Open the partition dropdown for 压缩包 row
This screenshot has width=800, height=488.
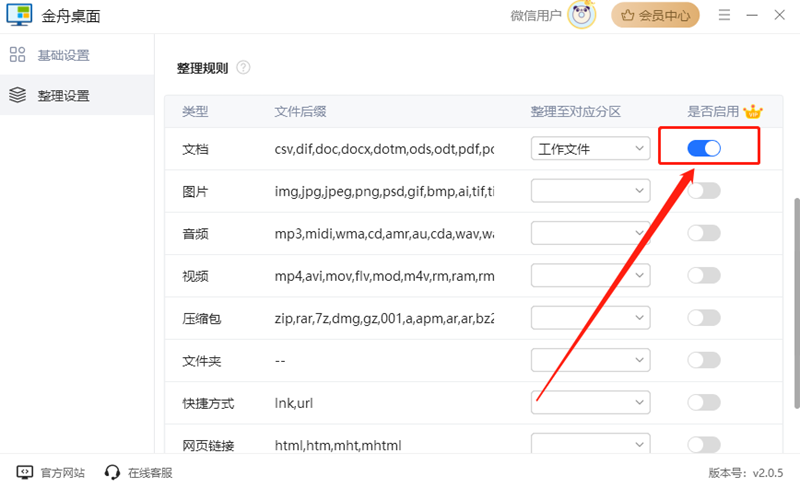tap(590, 318)
